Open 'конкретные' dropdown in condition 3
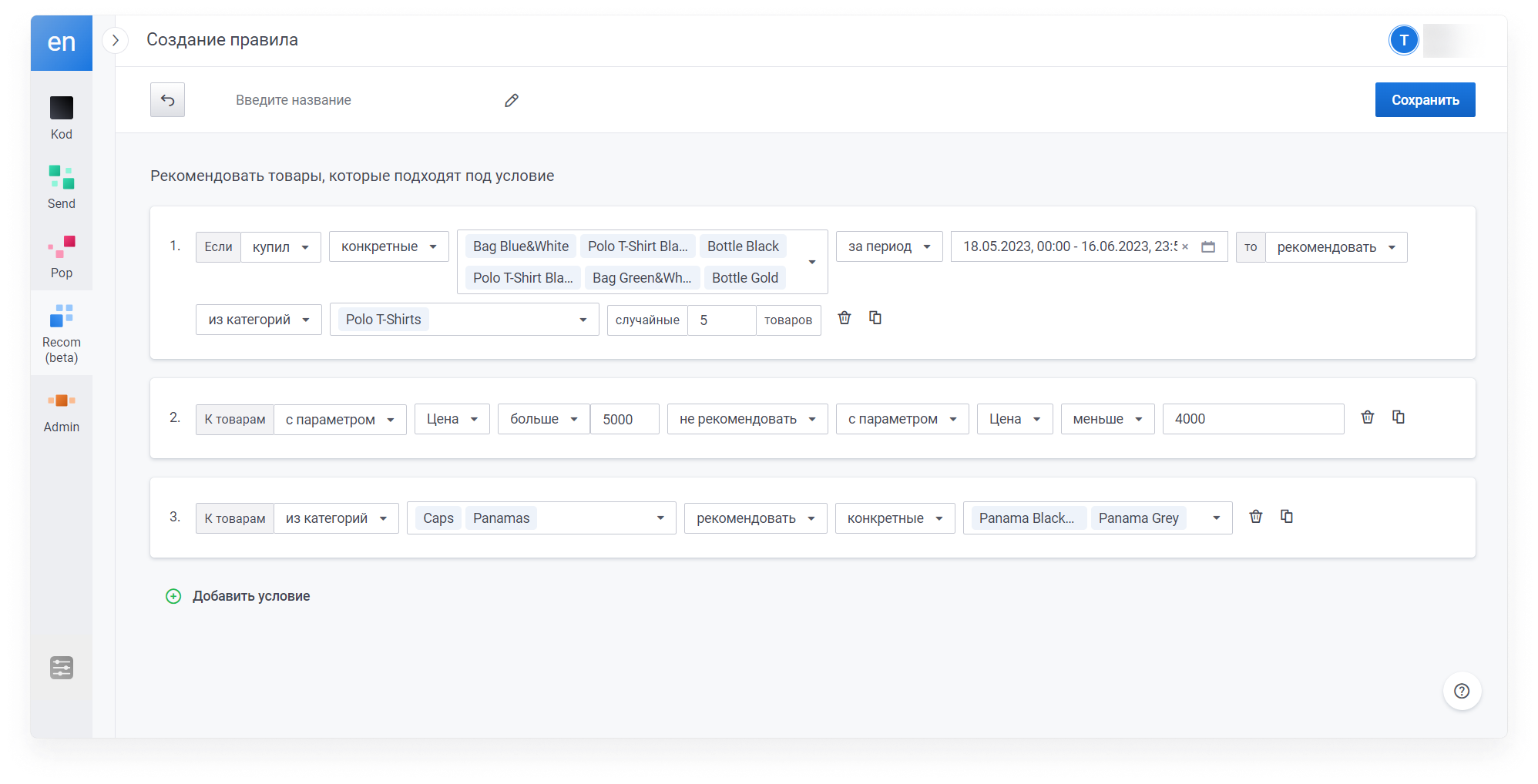 tap(895, 518)
